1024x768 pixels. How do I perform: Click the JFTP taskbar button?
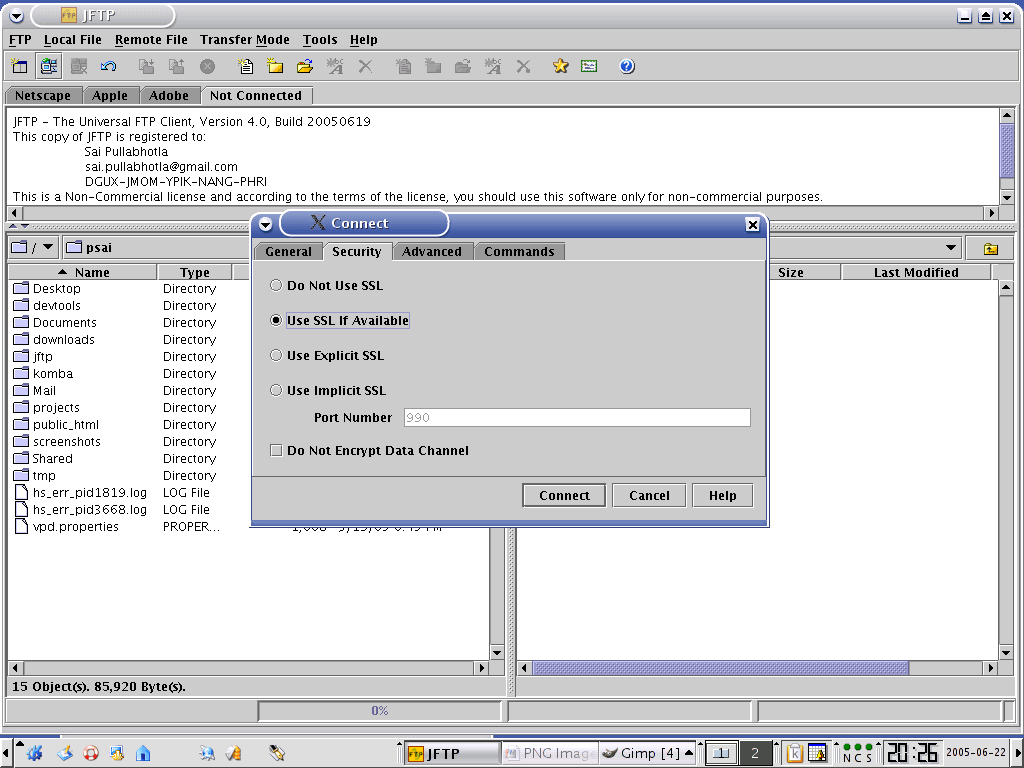pyautogui.click(x=452, y=754)
